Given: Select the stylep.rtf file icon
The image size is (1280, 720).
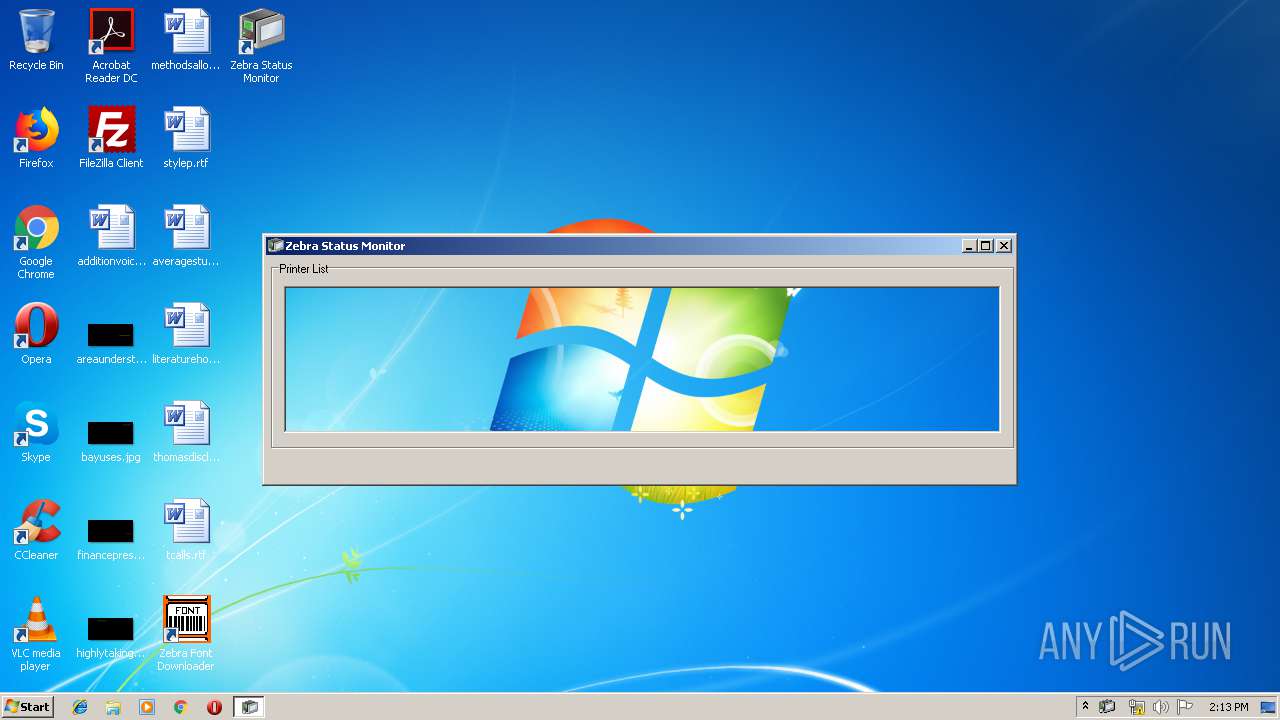Looking at the screenshot, I should coord(186,138).
